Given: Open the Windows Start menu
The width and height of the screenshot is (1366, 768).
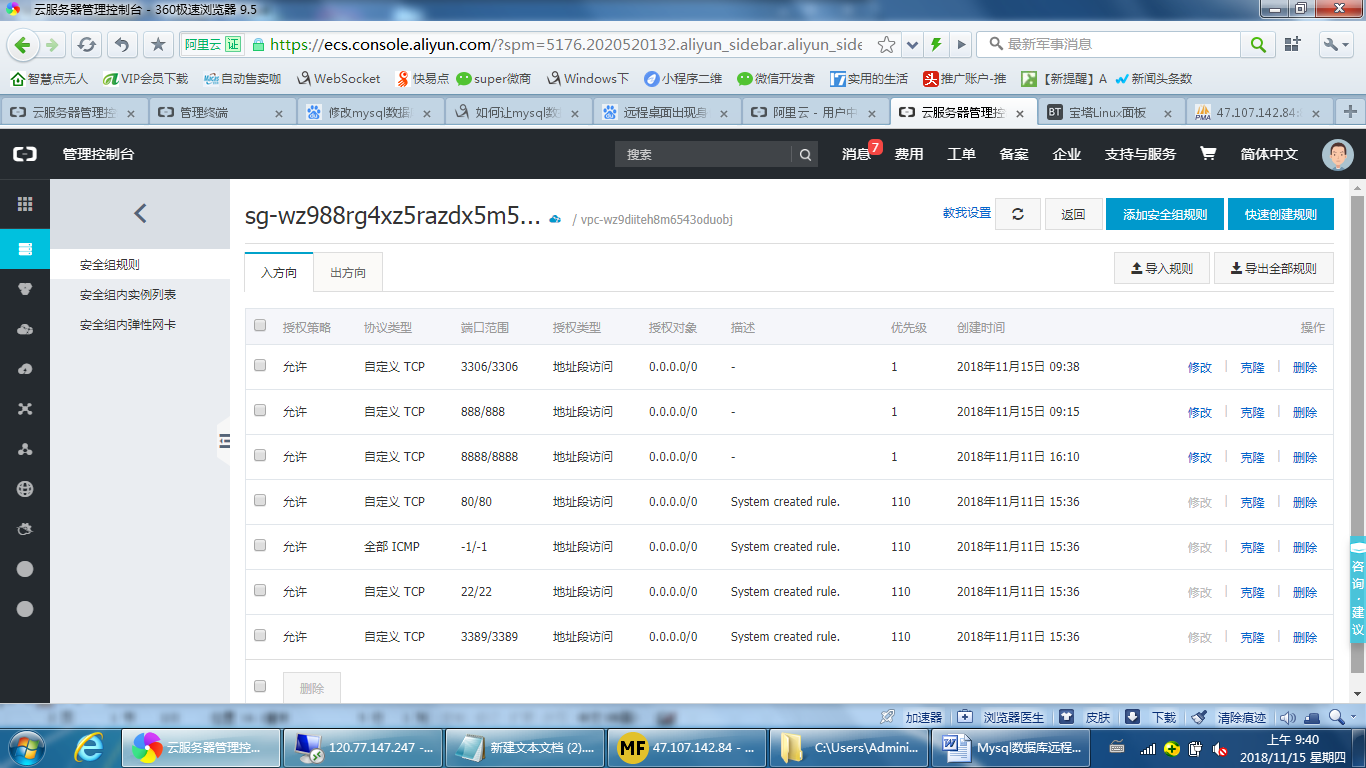Looking at the screenshot, I should click(x=27, y=747).
